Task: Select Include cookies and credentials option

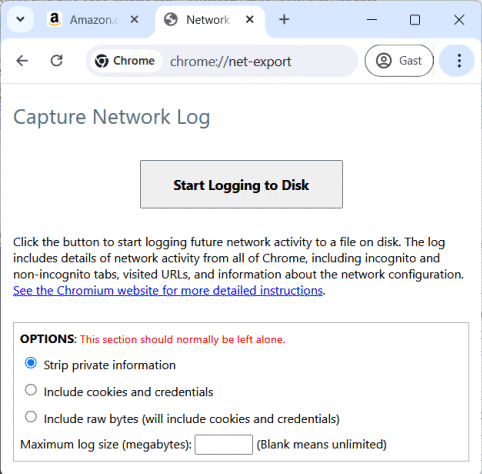Action: [31, 390]
